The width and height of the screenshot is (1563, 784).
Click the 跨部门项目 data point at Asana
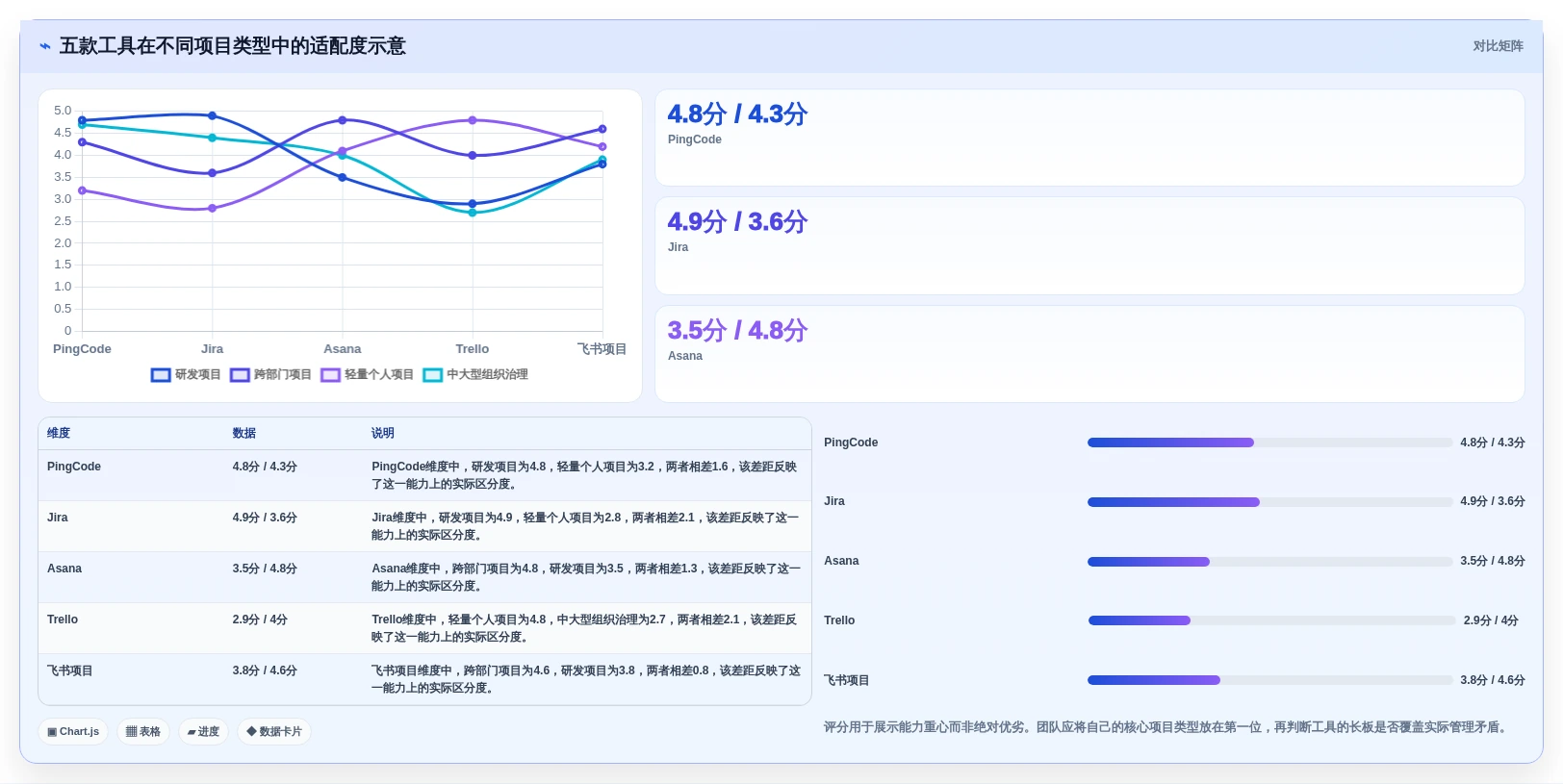343,120
